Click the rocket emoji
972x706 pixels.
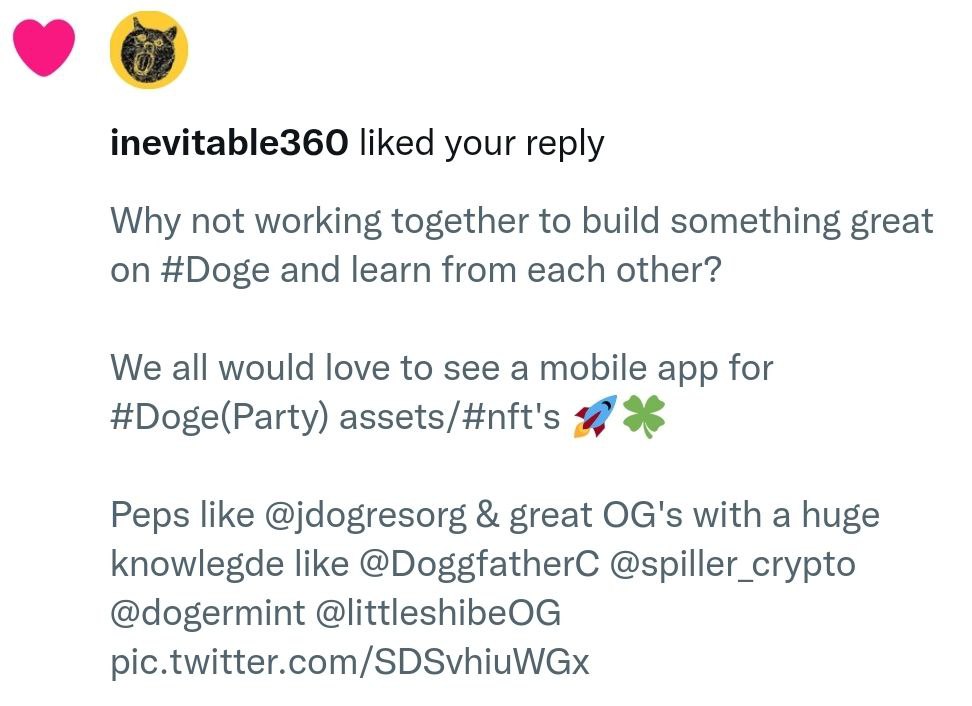pyautogui.click(x=595, y=416)
